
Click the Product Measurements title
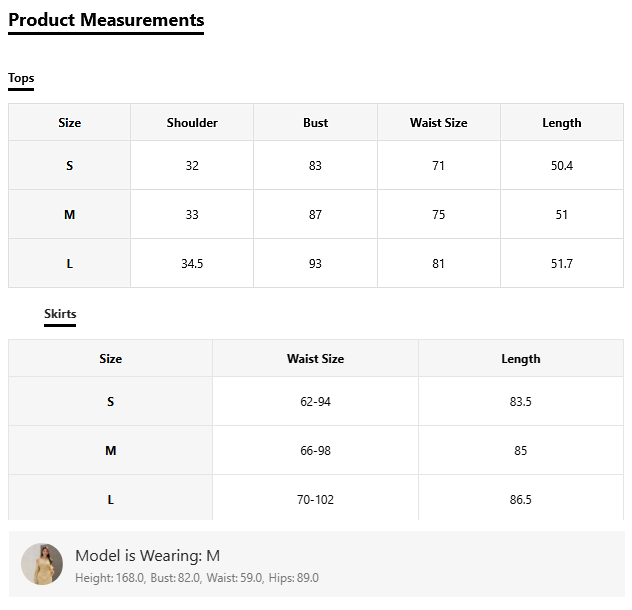106,20
